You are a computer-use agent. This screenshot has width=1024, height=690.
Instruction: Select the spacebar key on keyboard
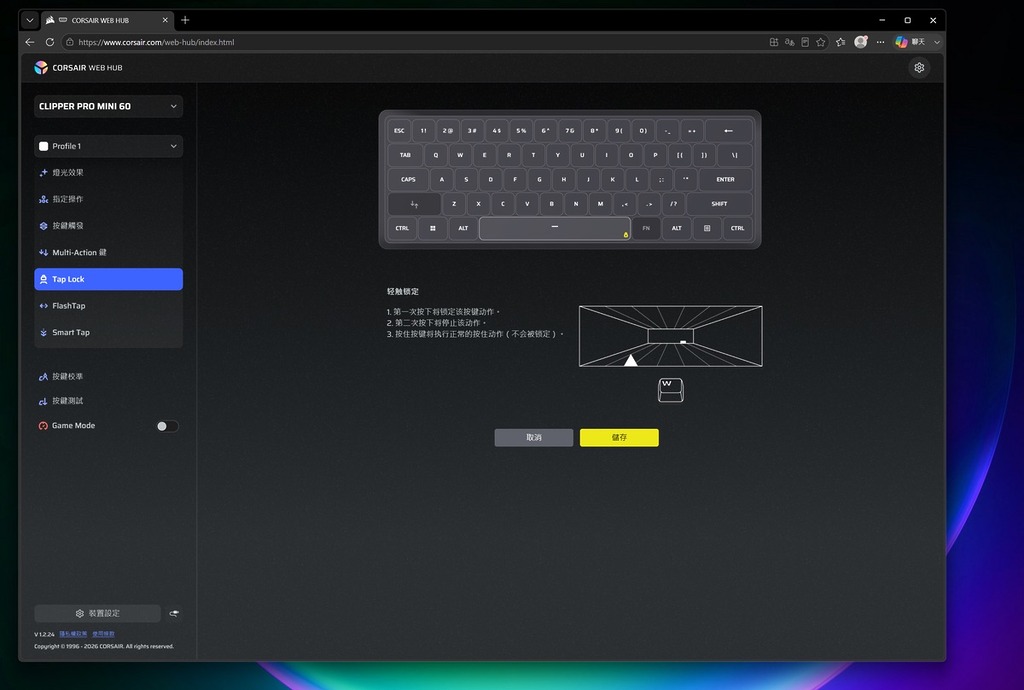click(554, 228)
